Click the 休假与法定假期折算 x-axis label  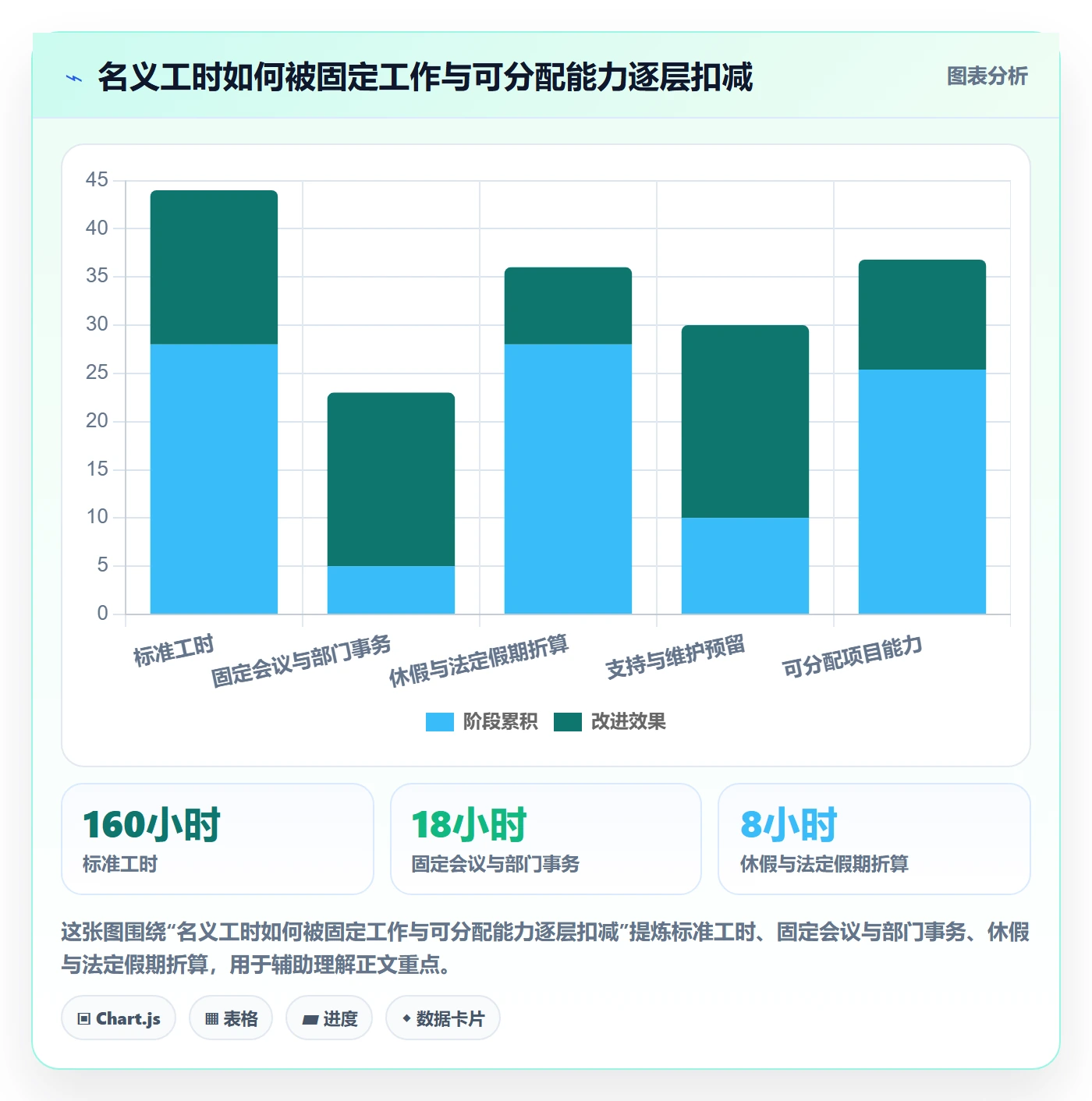click(479, 661)
